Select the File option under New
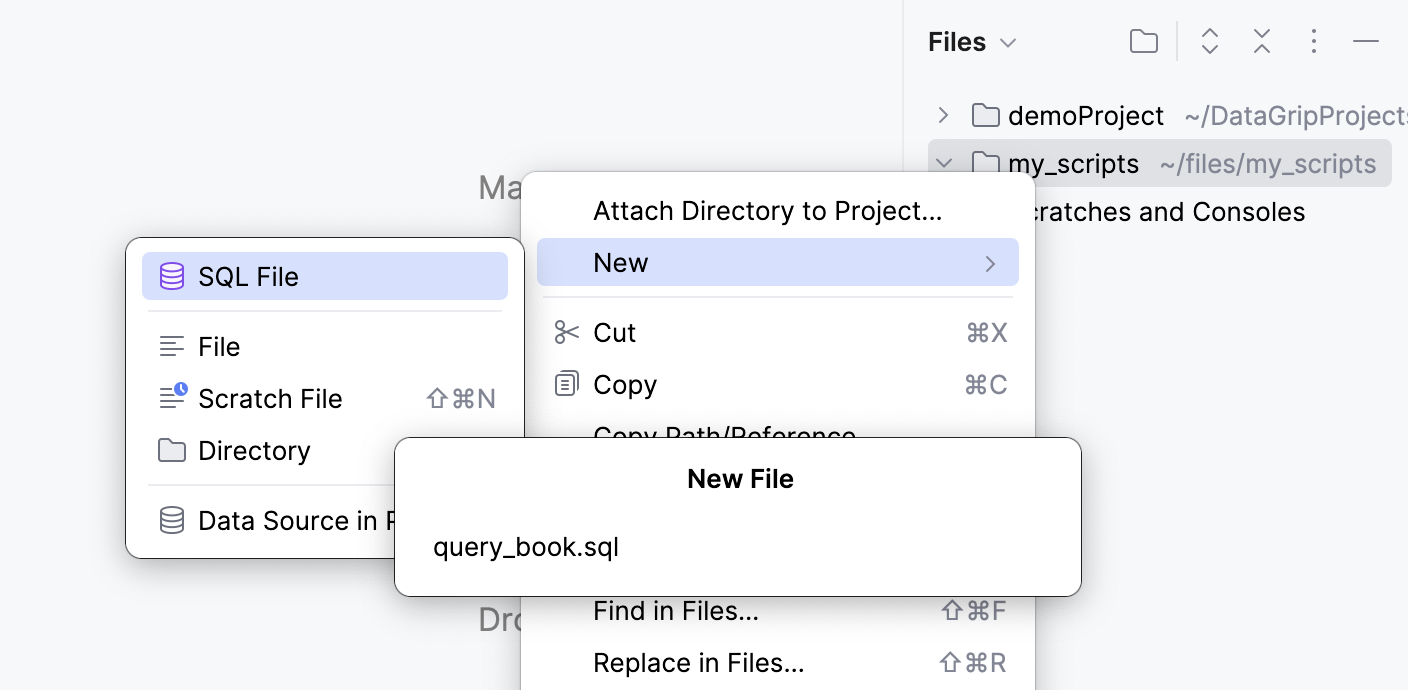The height and width of the screenshot is (690, 1408). (x=219, y=346)
